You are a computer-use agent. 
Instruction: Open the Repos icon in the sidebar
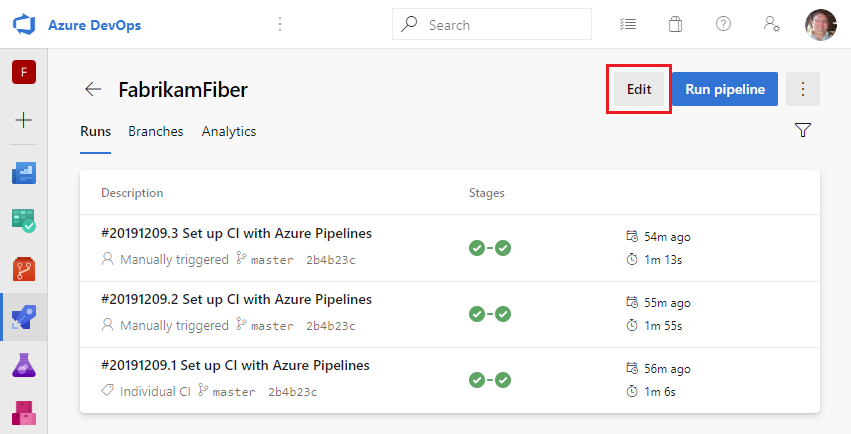tap(24, 269)
